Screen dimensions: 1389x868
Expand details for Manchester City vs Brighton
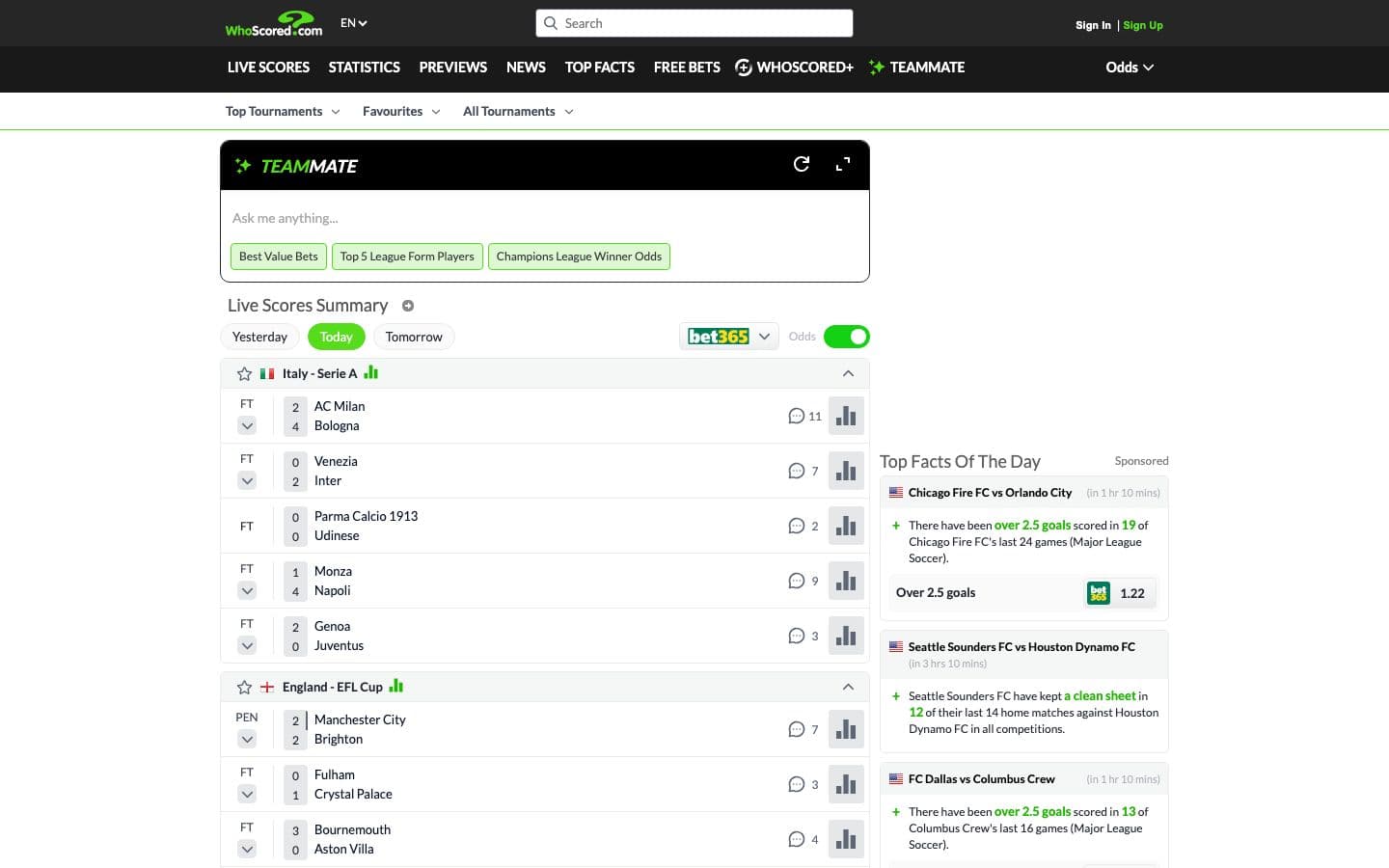[247, 739]
